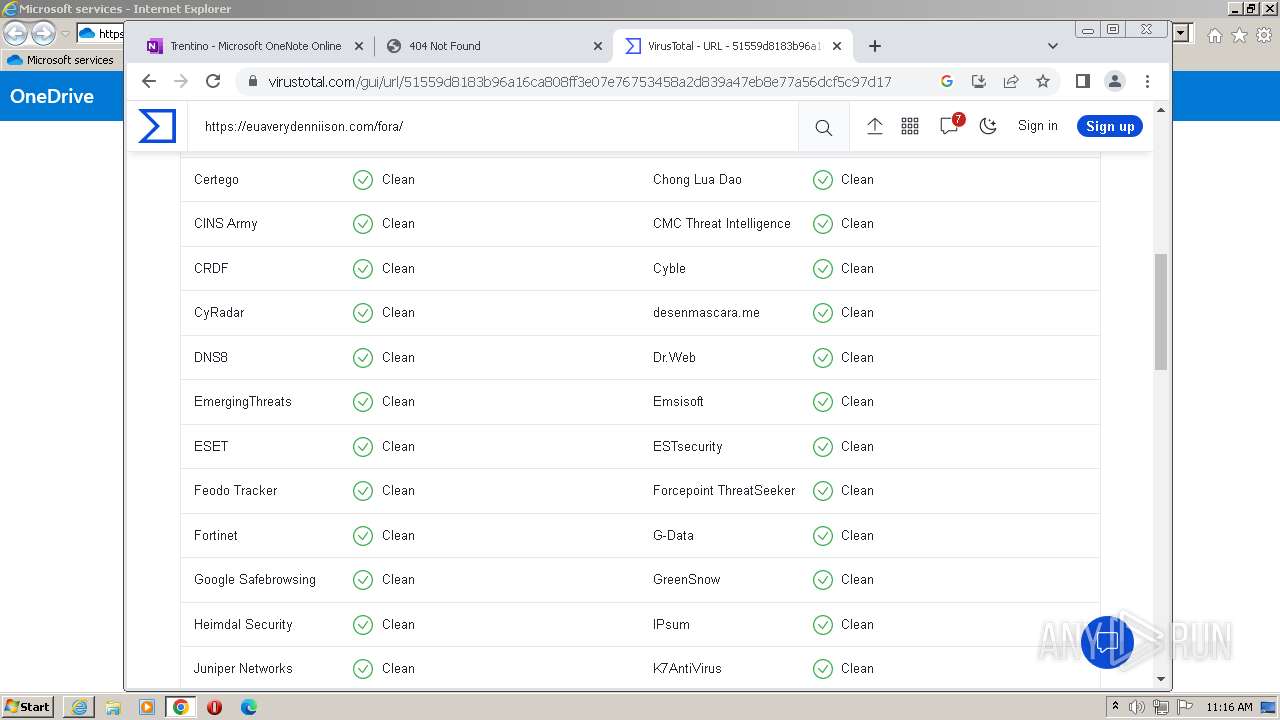
Task: Reload the VirusTotal page
Action: pos(213,81)
